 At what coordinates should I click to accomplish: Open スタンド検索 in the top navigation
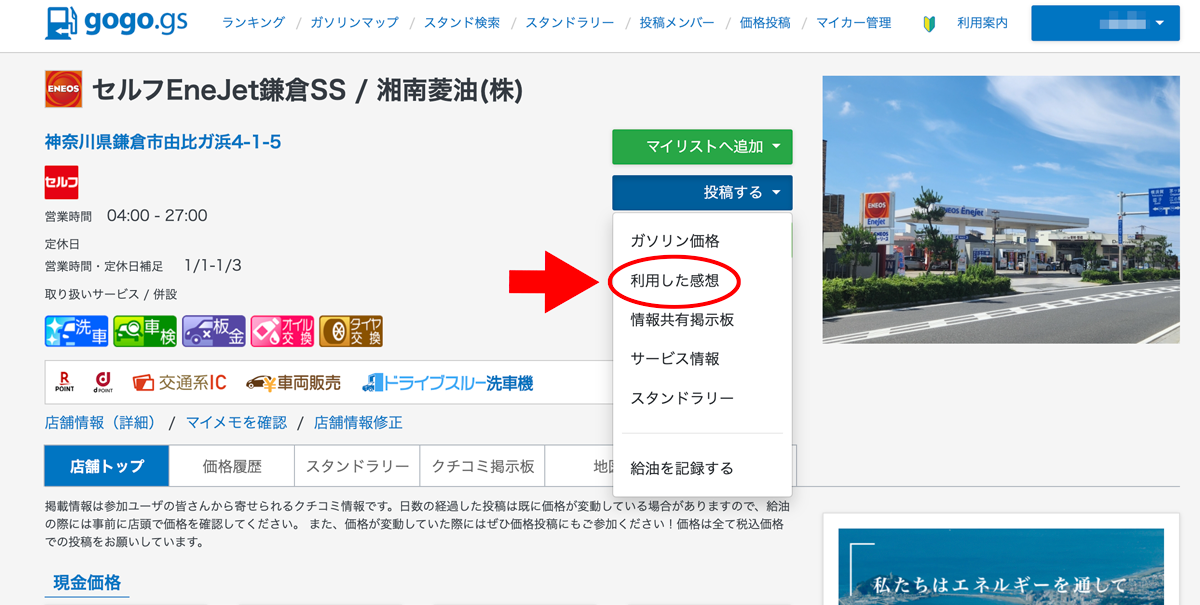point(461,23)
